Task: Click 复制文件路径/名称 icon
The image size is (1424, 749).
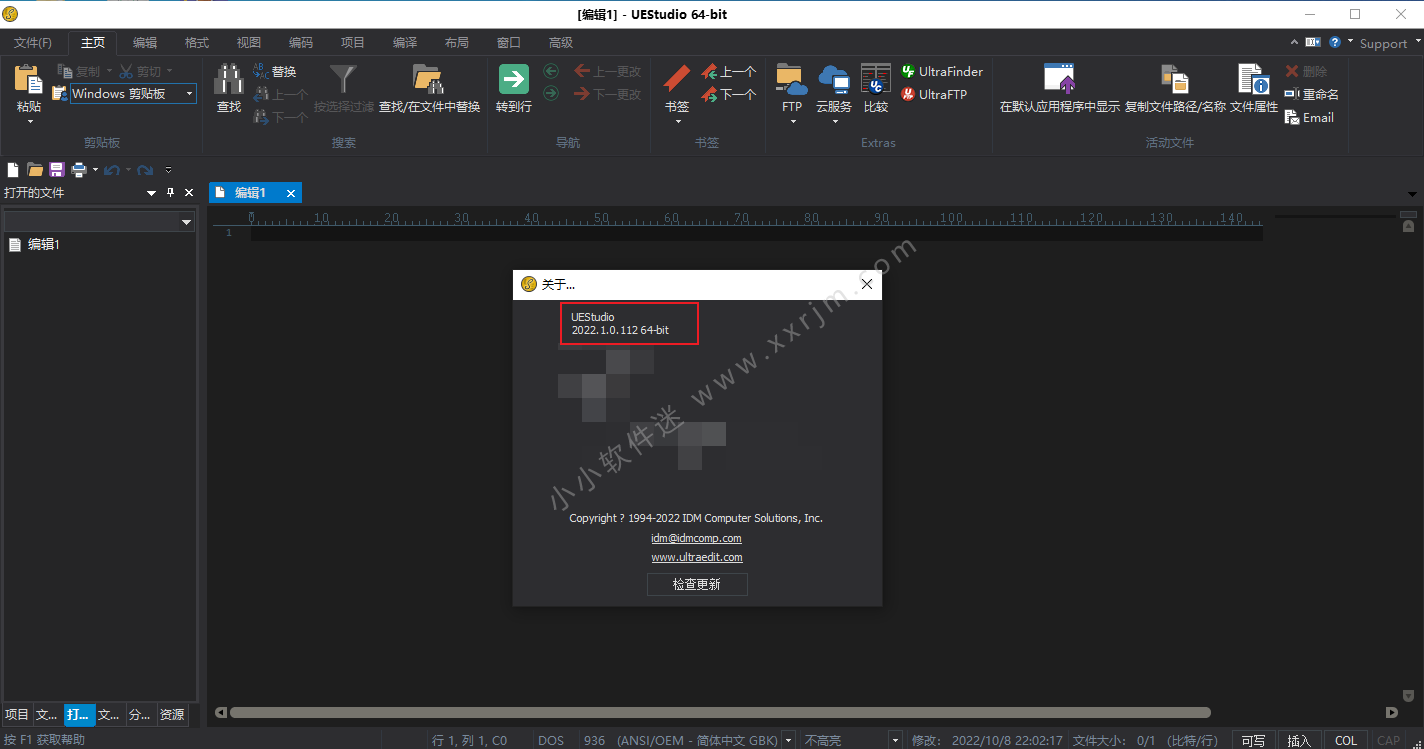Action: (x=1175, y=80)
